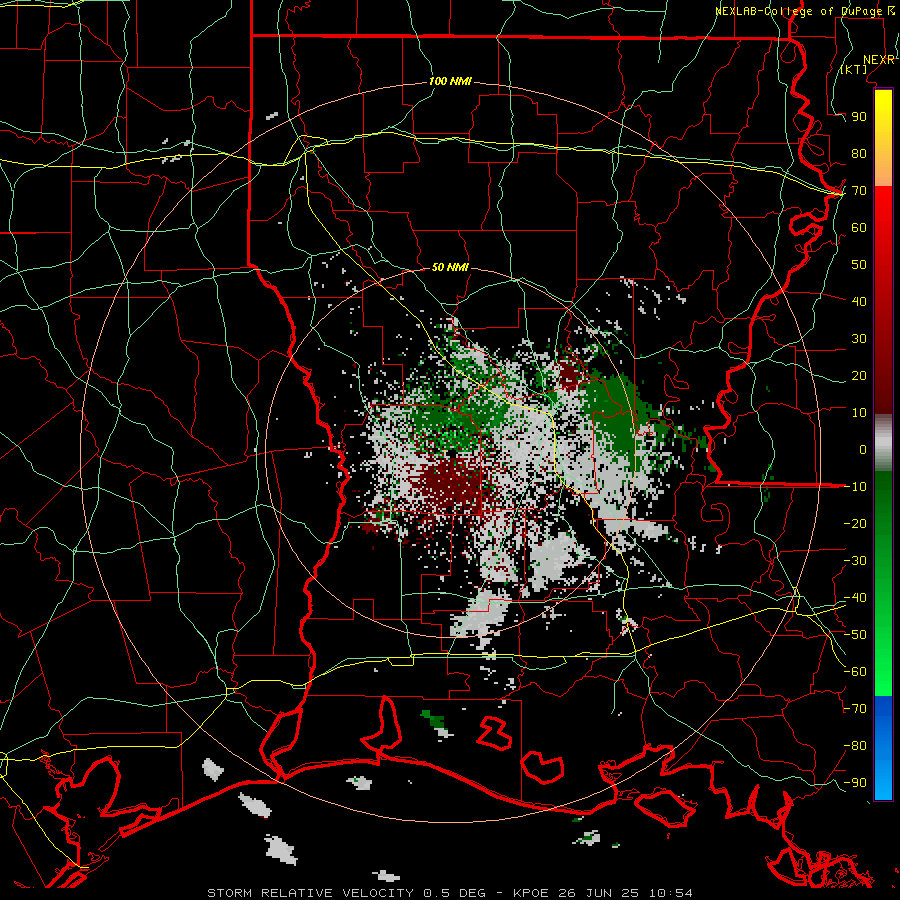Click the positive 10 knot scale label
This screenshot has width=900, height=900.
[x=859, y=413]
